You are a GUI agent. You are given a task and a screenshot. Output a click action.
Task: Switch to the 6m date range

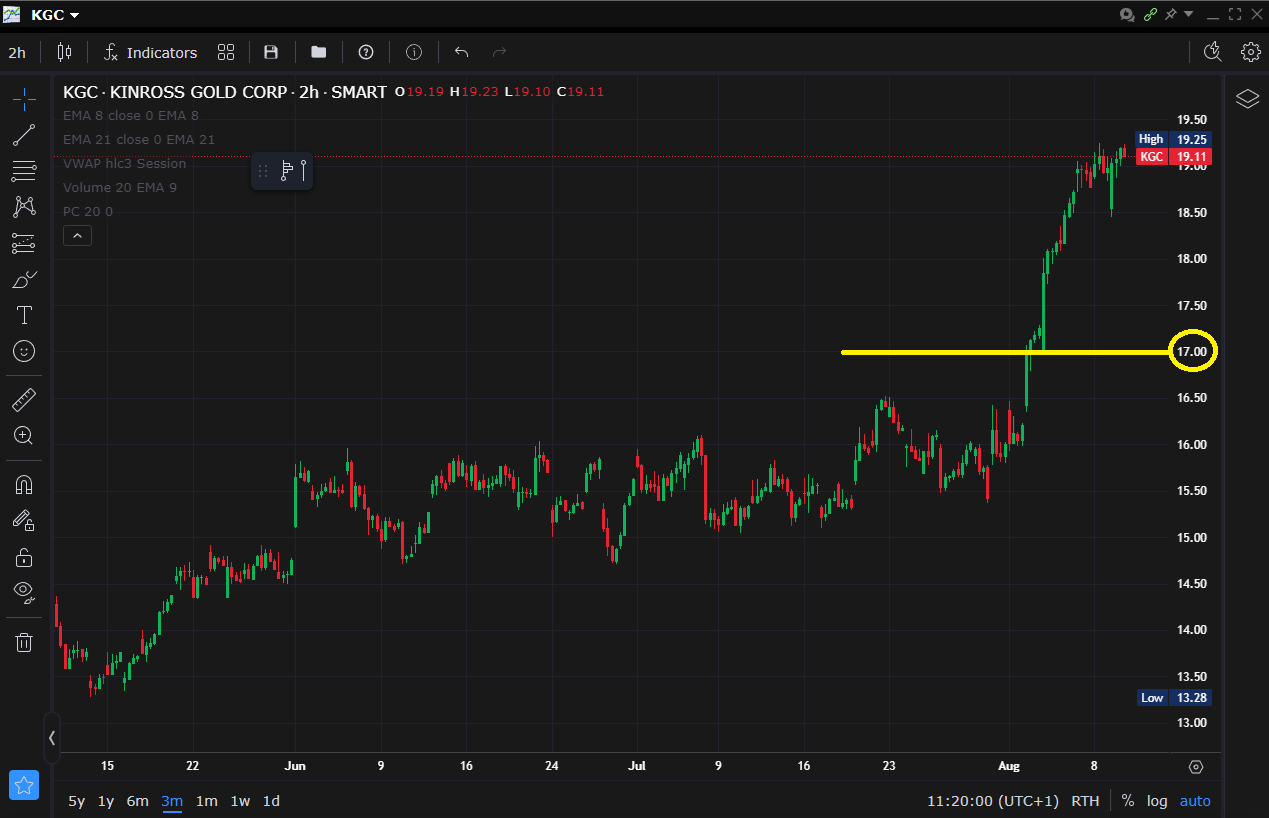click(x=137, y=801)
